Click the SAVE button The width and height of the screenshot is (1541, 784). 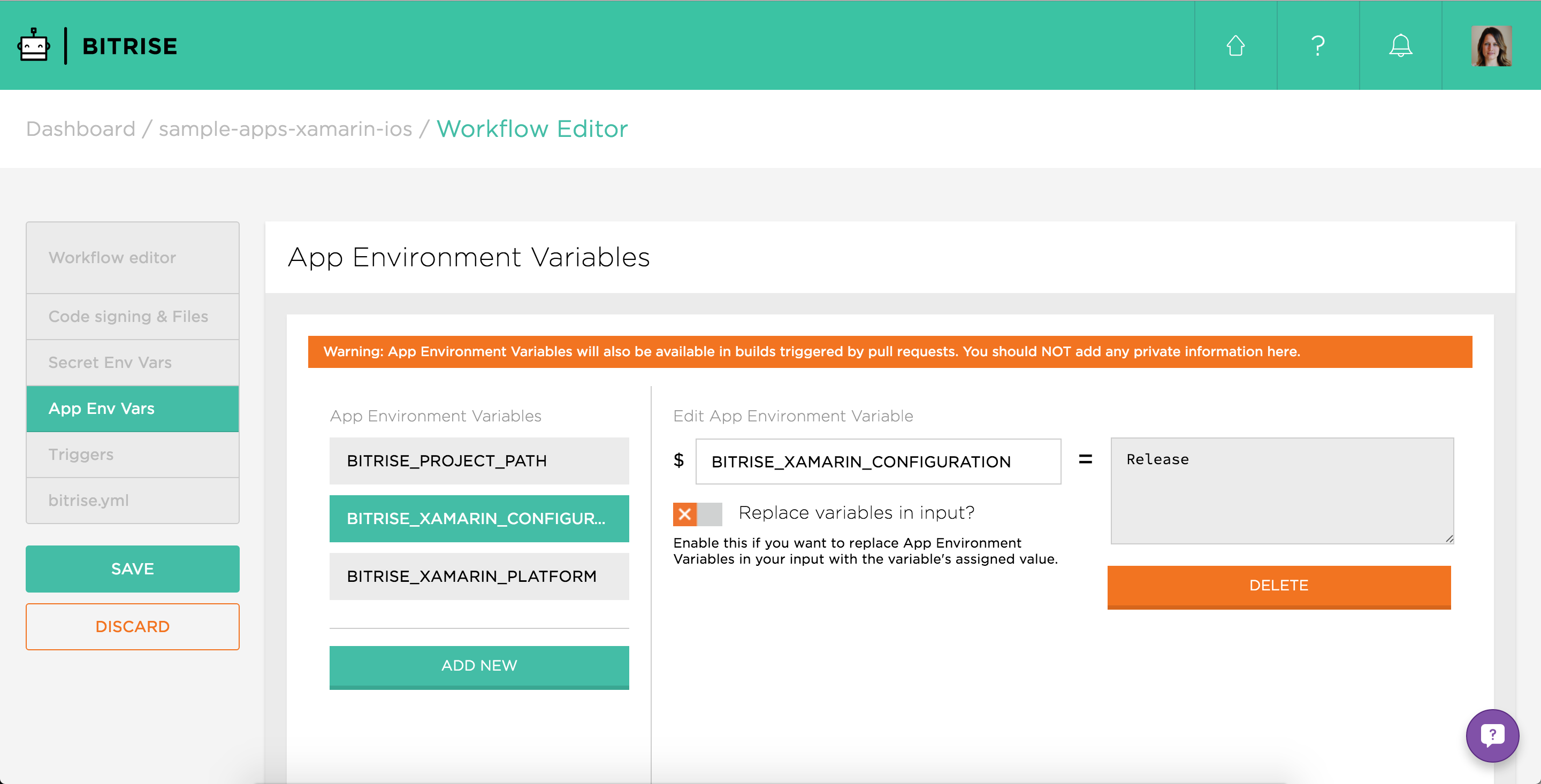click(x=133, y=568)
